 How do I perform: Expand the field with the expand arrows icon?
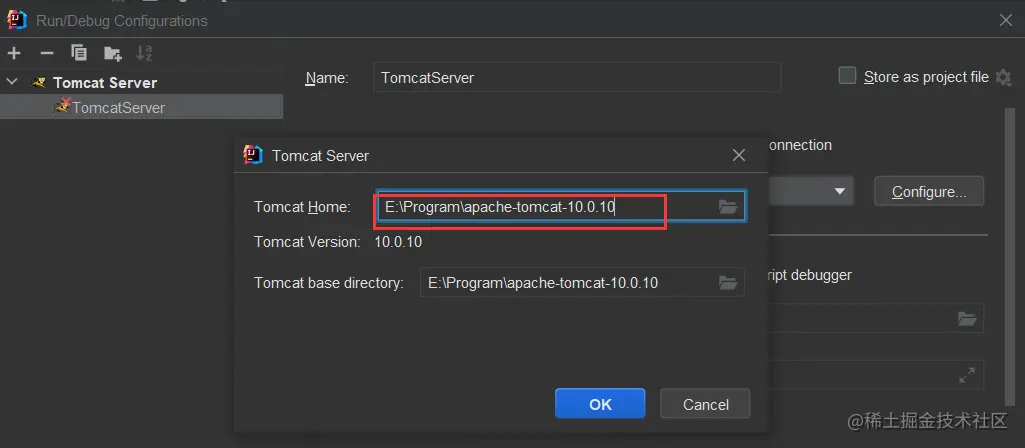[x=967, y=375]
